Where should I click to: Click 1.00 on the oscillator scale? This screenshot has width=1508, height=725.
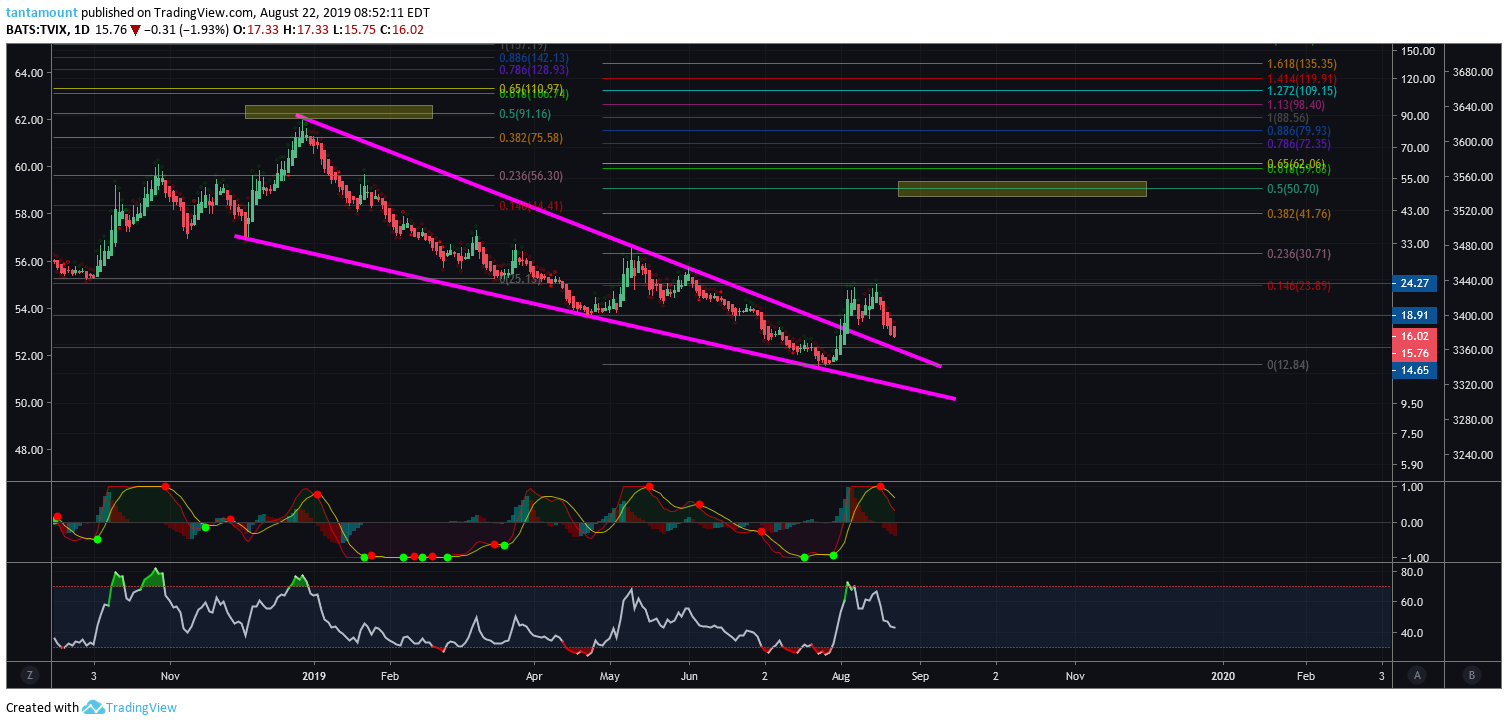1413,487
